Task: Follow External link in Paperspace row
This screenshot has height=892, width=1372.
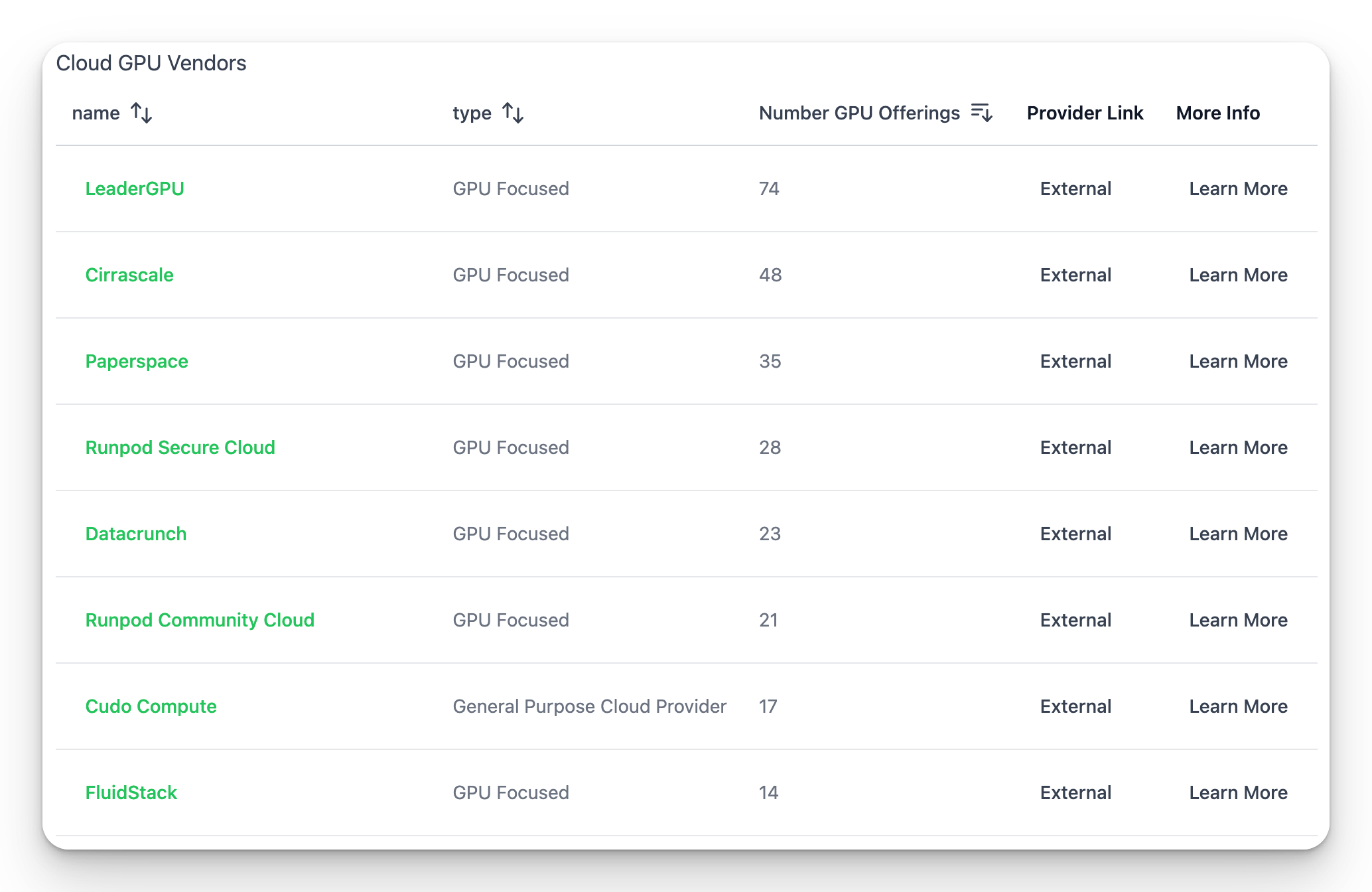Action: [x=1075, y=361]
